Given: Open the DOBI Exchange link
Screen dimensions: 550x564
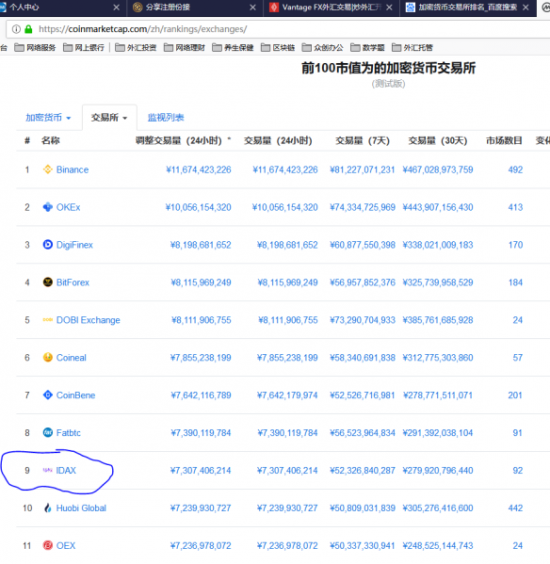Looking at the screenshot, I should (x=88, y=320).
